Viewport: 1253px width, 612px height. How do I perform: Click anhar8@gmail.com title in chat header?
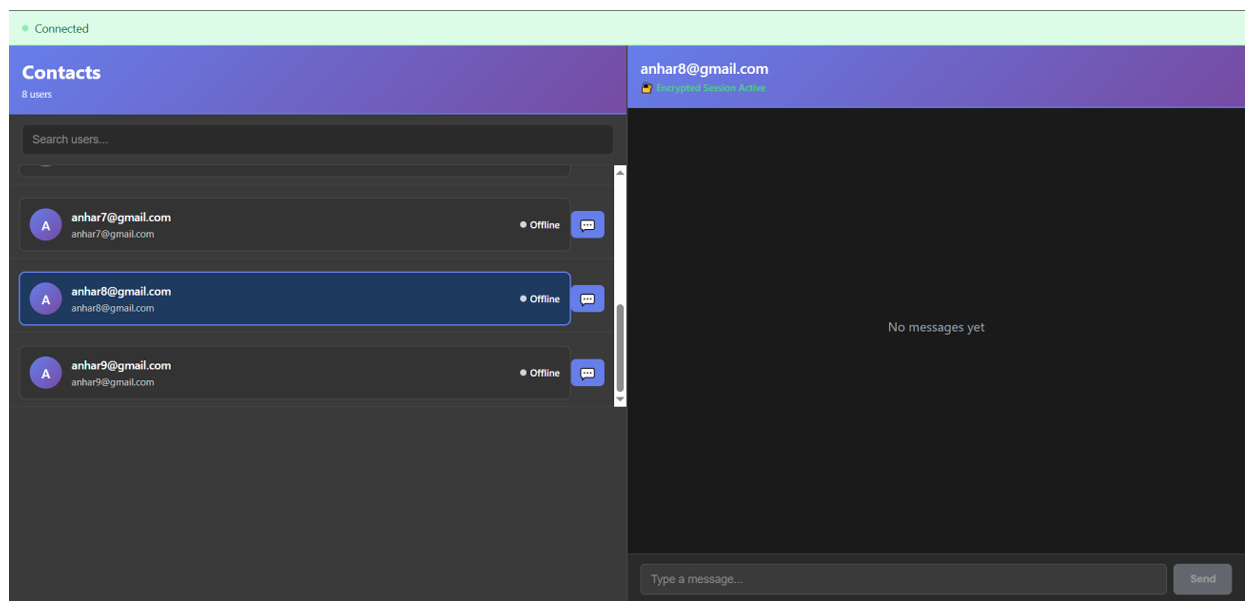point(704,69)
